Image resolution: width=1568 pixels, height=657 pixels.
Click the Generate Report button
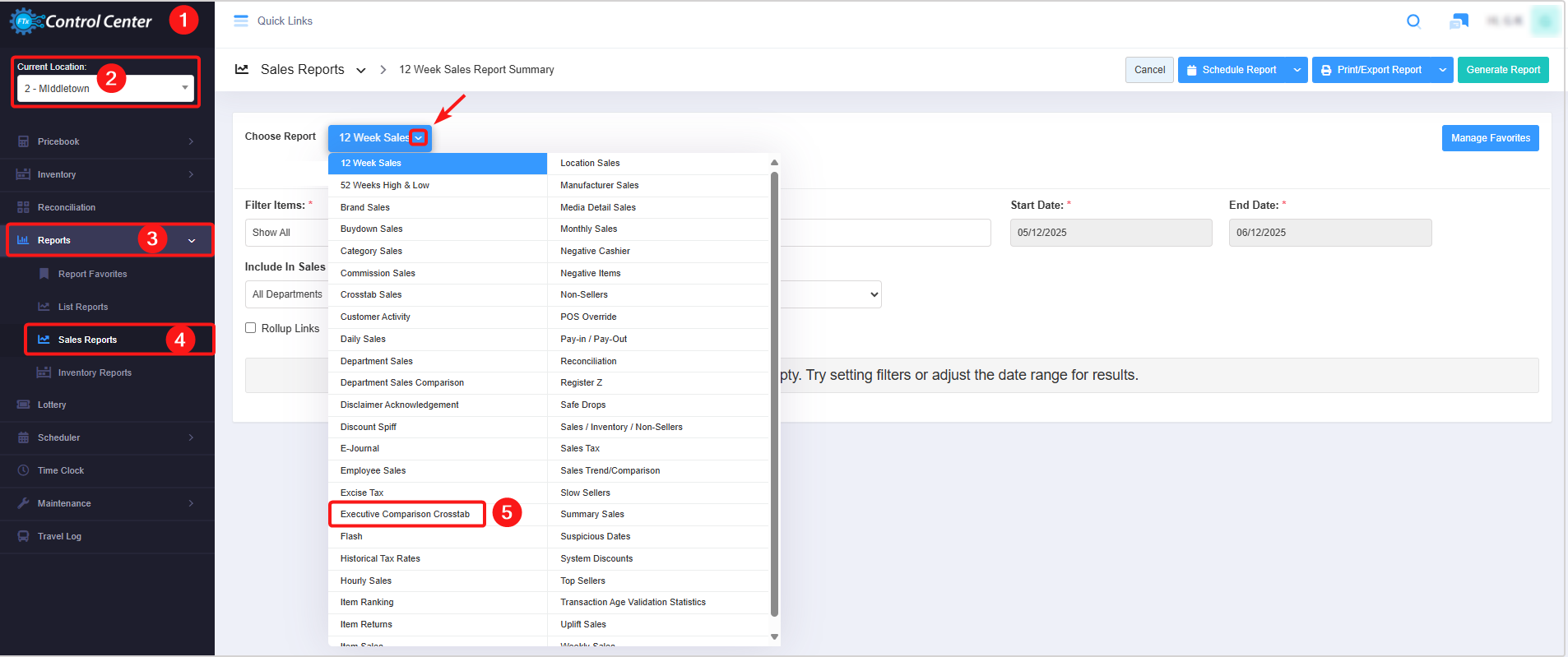pyautogui.click(x=1502, y=70)
